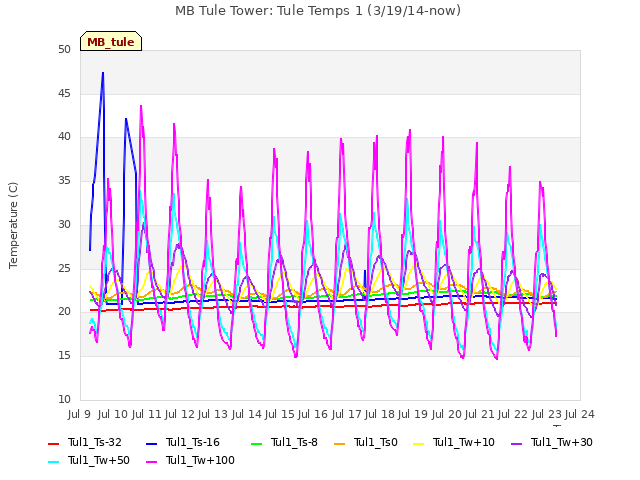This screenshot has height=480, width=640.
Task: Click the 40 value on y-axis
Action: [x=64, y=137]
